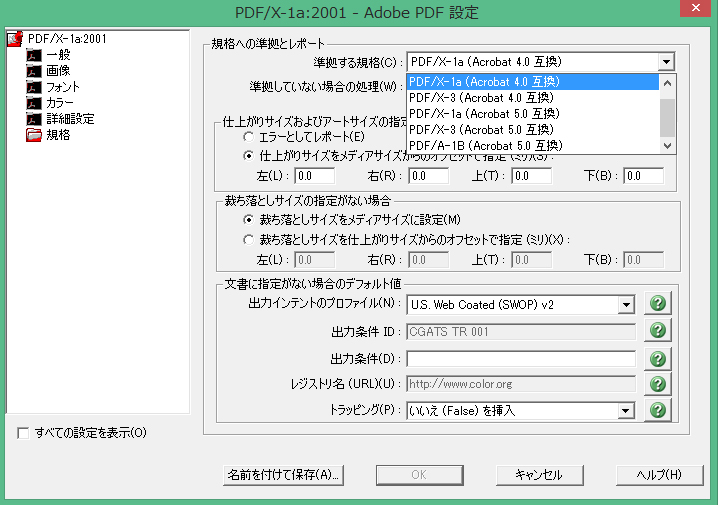Collapse the 準拠する規格 combo box arrow
Image resolution: width=718 pixels, height=505 pixels.
tap(666, 61)
